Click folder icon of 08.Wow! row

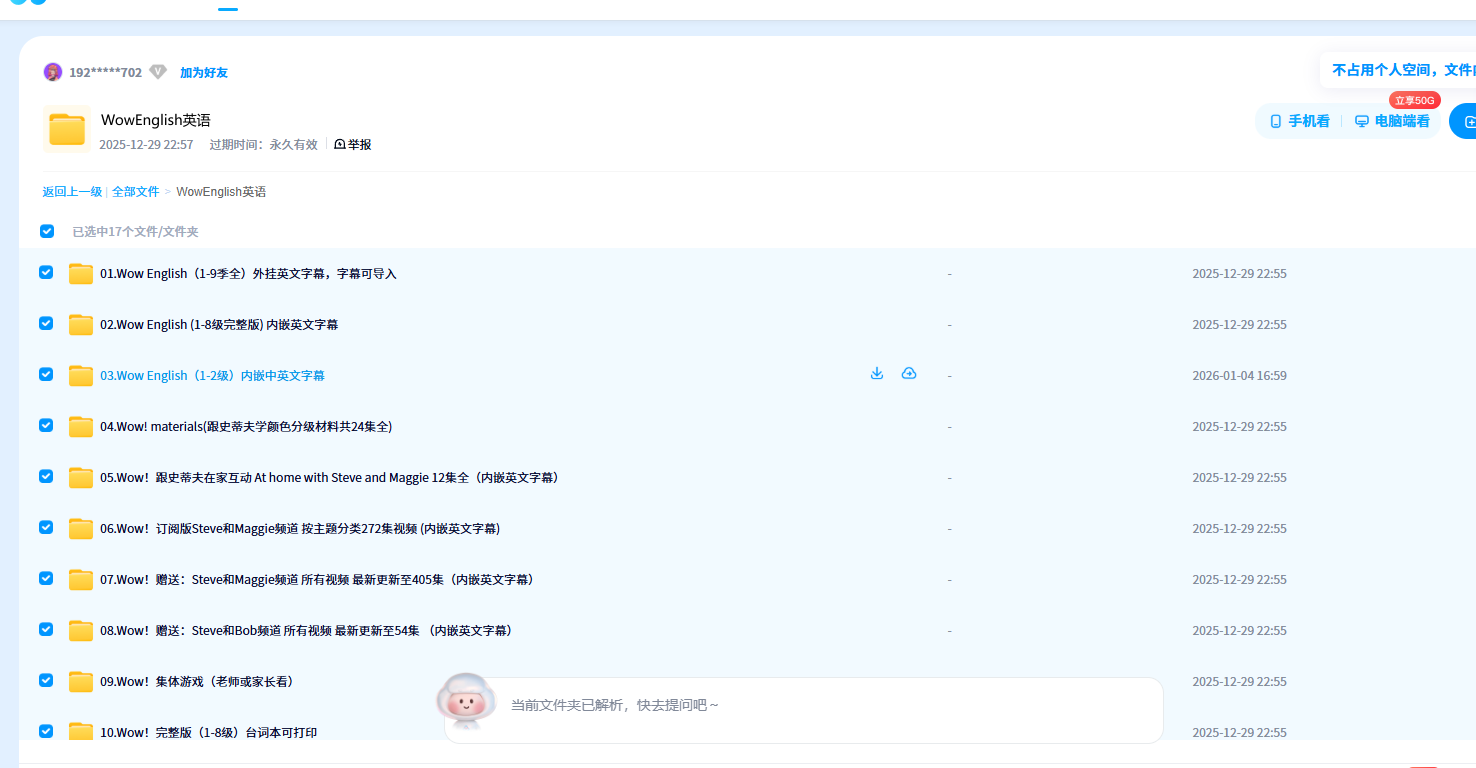81,631
